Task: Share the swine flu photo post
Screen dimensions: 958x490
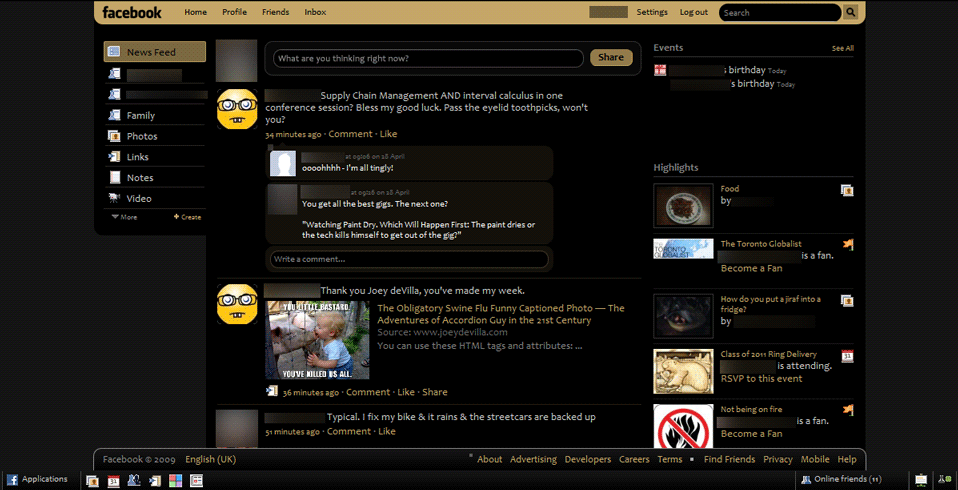Action: (x=435, y=392)
